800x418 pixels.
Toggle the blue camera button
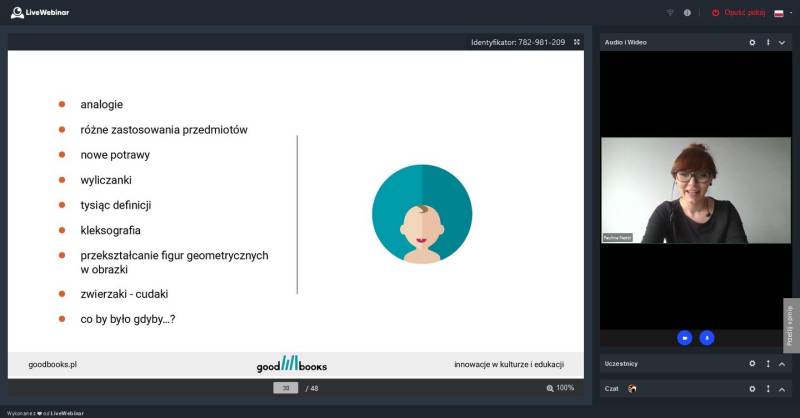coord(685,338)
